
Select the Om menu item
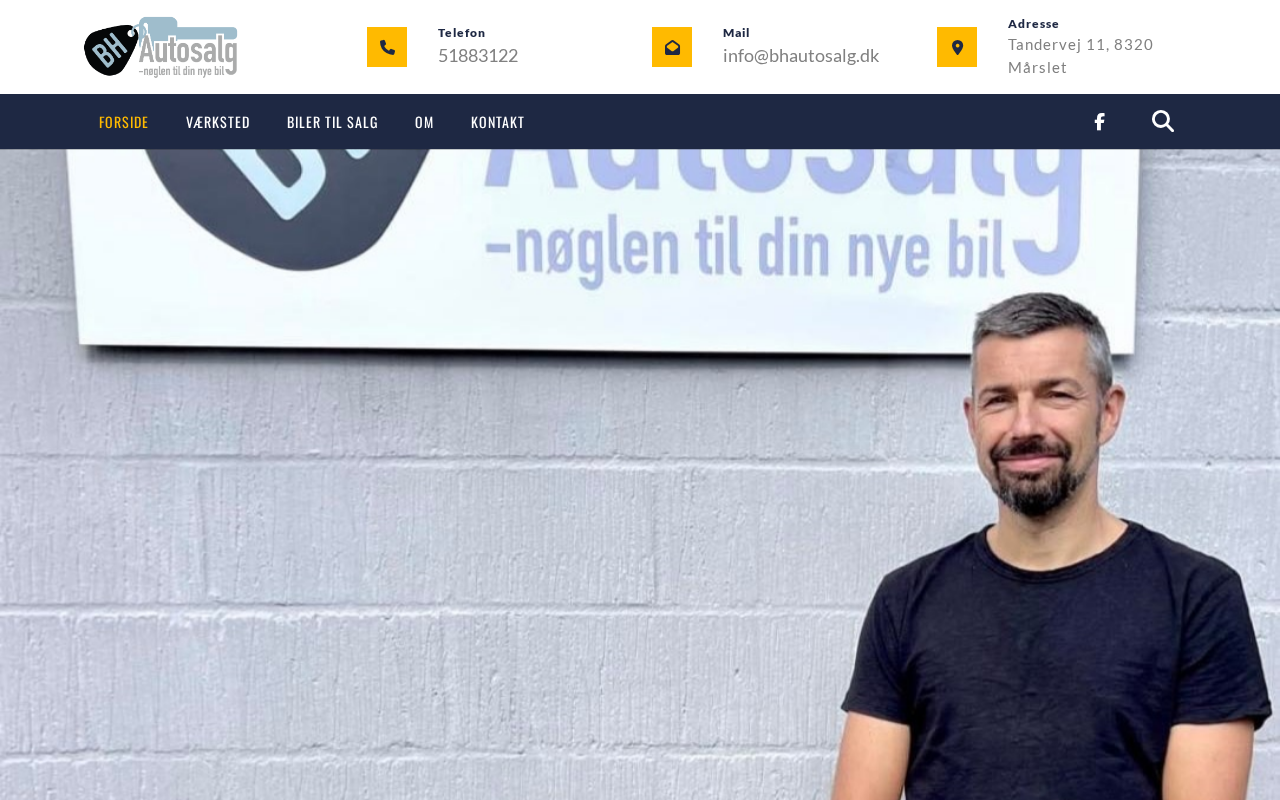coord(425,122)
